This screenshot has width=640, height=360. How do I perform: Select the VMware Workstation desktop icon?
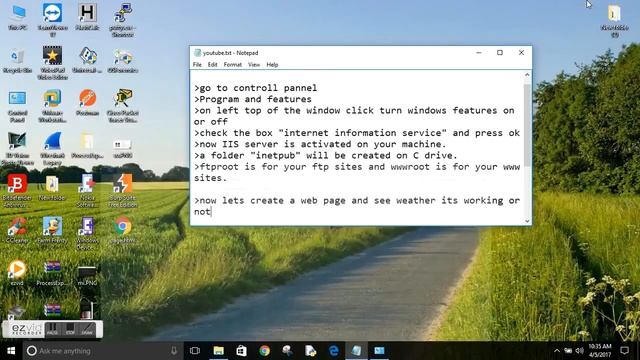click(x=53, y=107)
